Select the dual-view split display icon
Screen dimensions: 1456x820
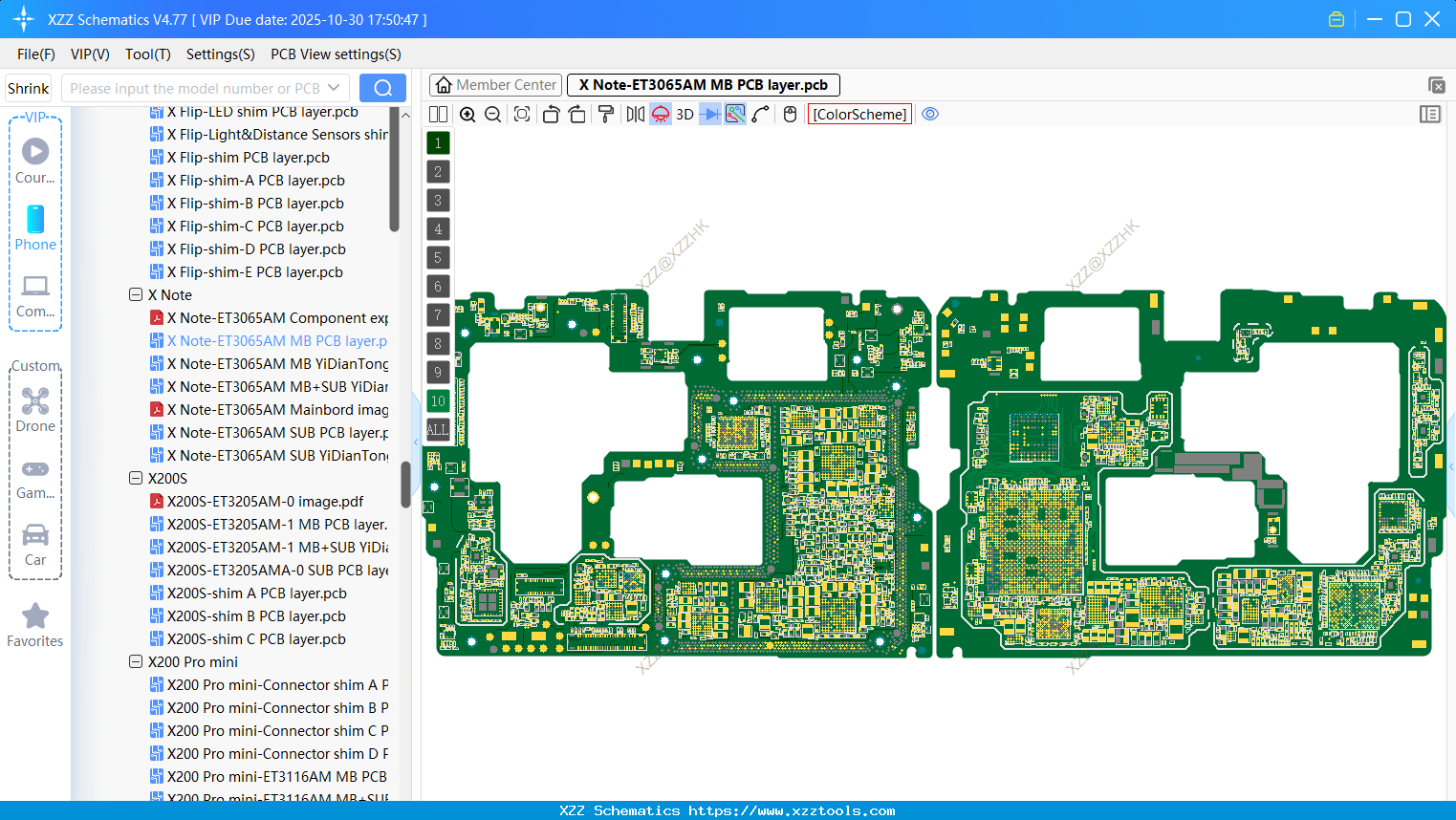[x=438, y=114]
